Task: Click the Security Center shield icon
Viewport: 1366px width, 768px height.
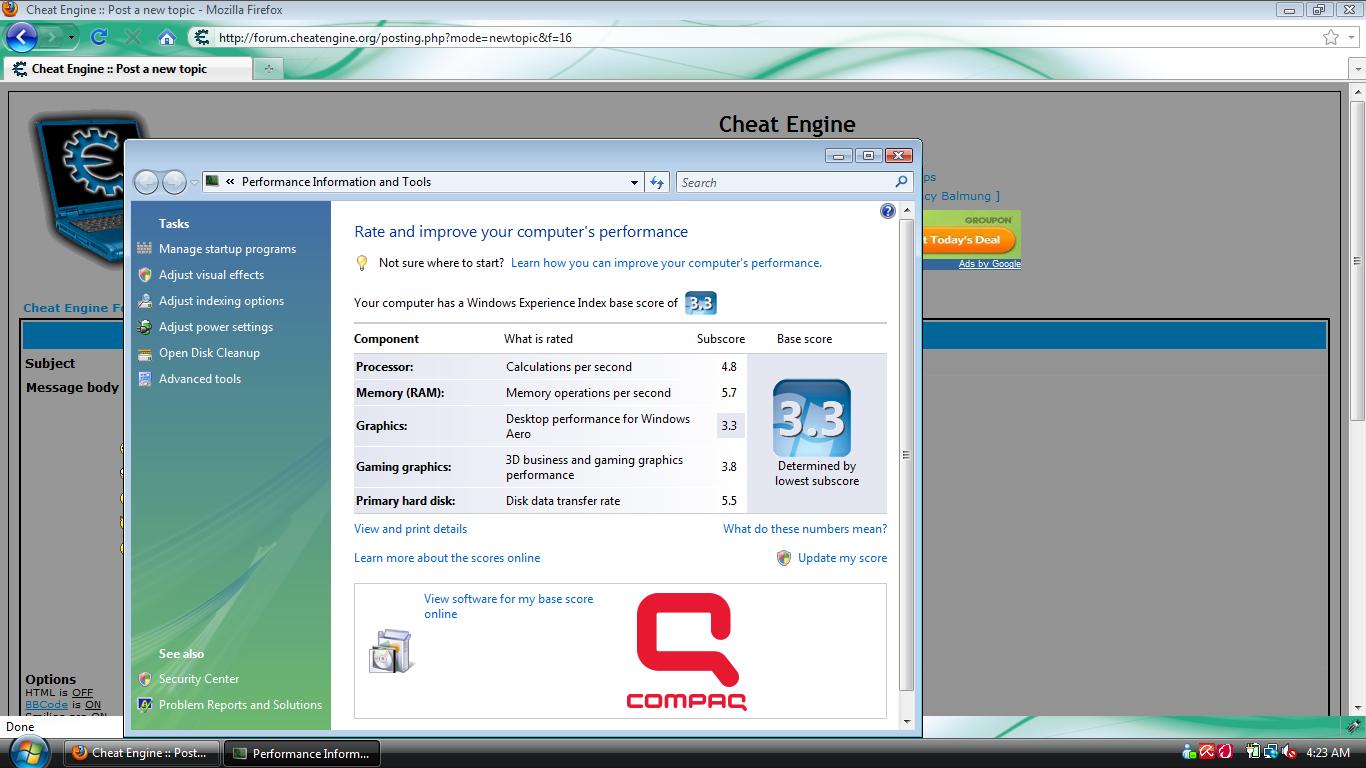Action: tap(145, 679)
